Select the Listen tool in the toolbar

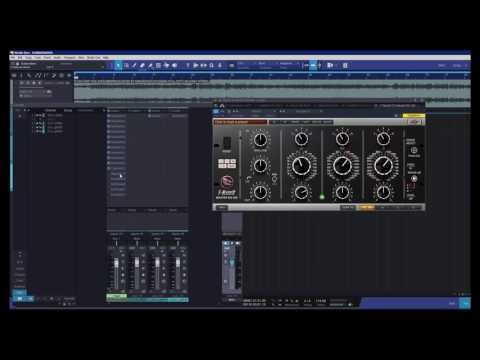(x=174, y=65)
